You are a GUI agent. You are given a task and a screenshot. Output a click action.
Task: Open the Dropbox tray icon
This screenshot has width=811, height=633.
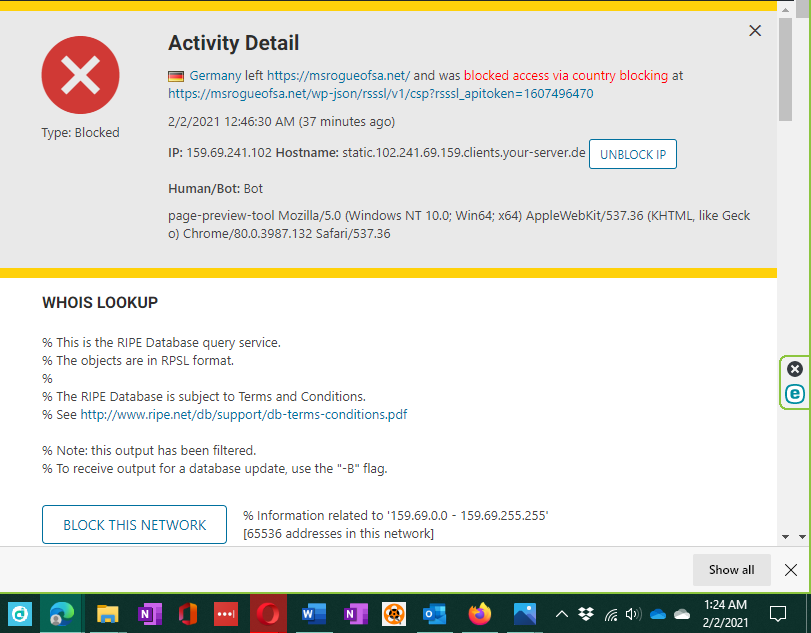[586, 614]
